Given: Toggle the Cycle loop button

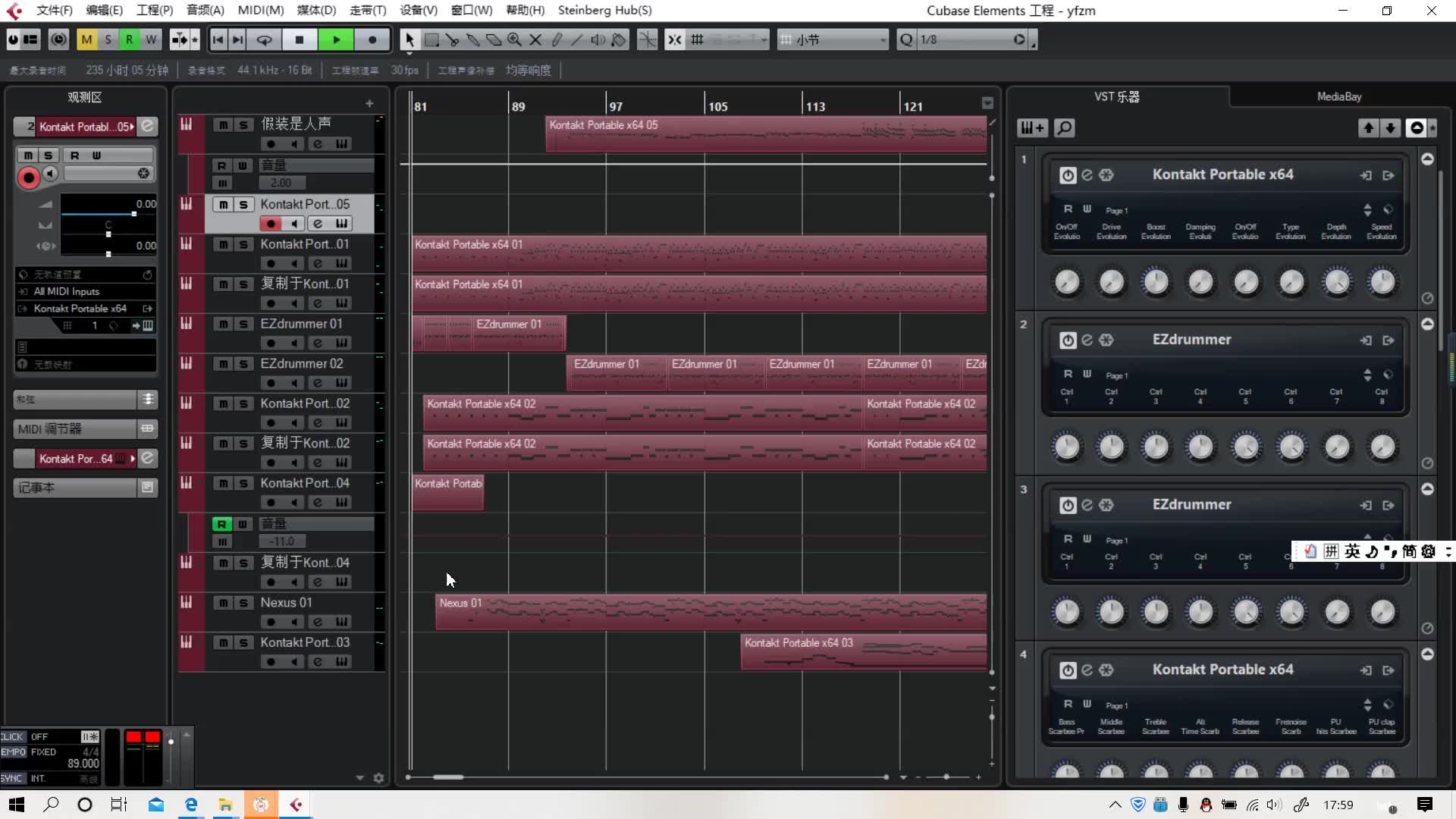Looking at the screenshot, I should click(264, 39).
